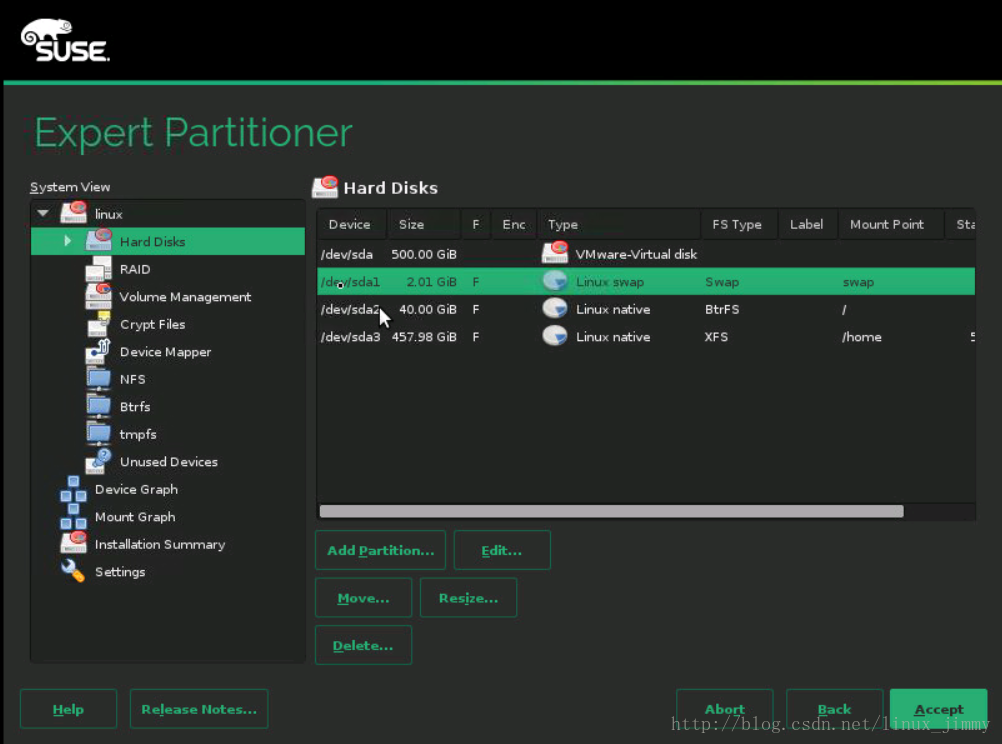Viewport: 1002px width, 744px height.
Task: Sort table by FS Type column
Action: coord(739,224)
